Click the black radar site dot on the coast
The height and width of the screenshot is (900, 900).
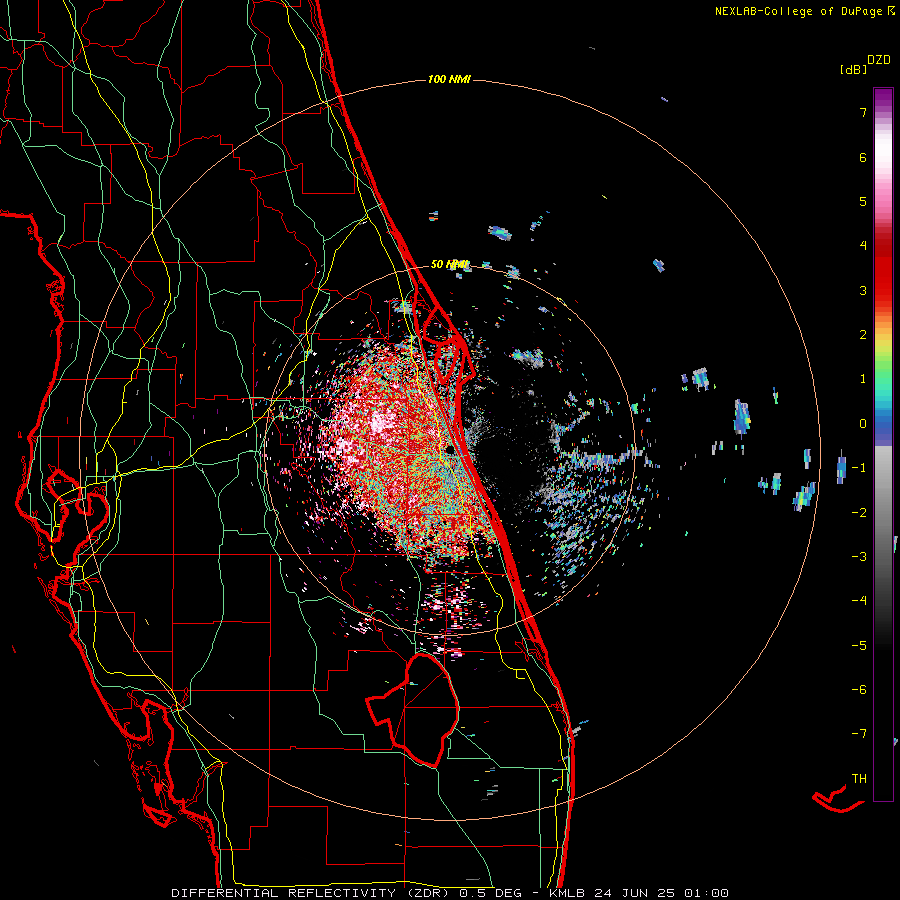[x=451, y=450]
